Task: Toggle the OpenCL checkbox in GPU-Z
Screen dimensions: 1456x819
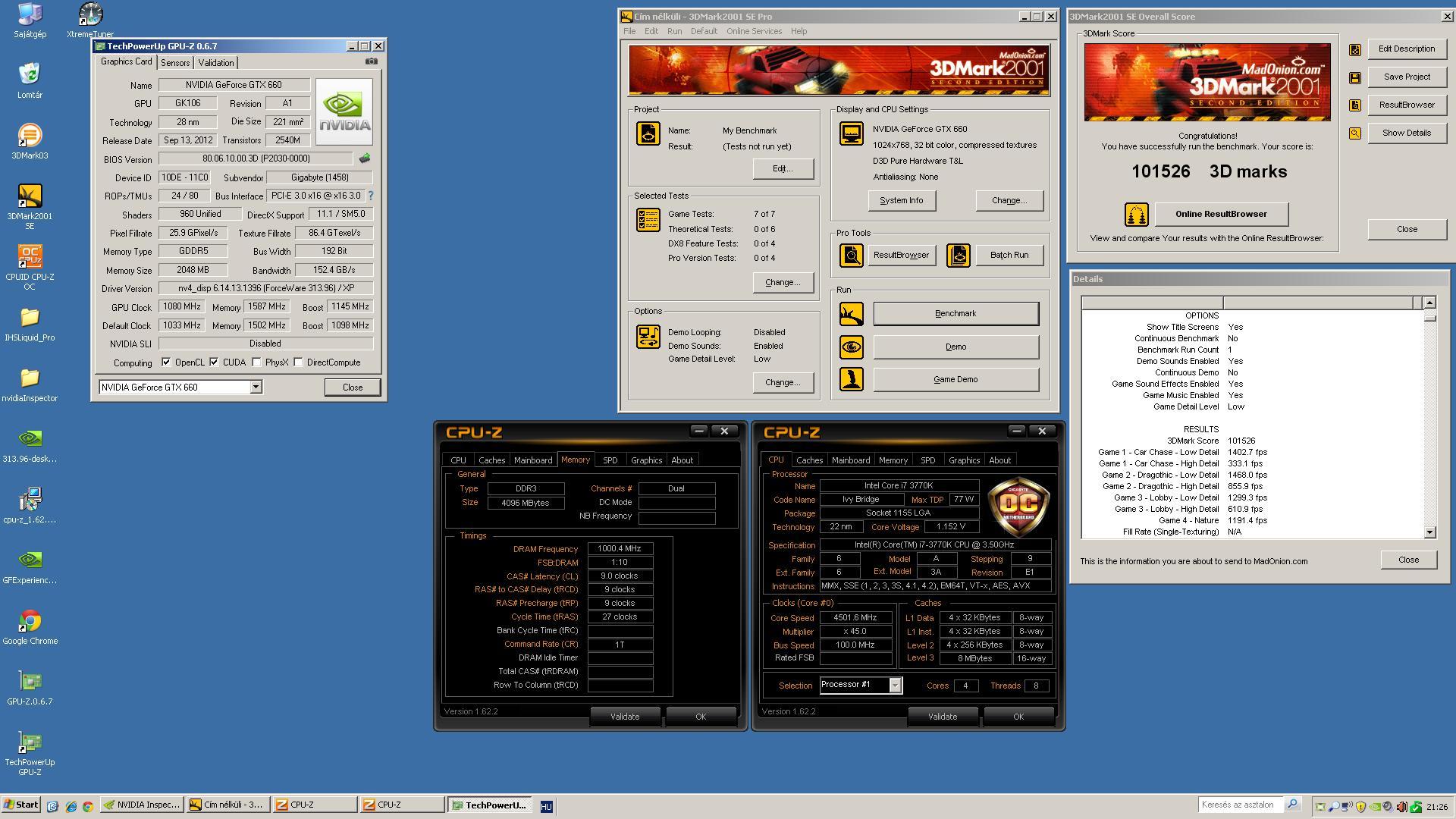Action: [166, 362]
